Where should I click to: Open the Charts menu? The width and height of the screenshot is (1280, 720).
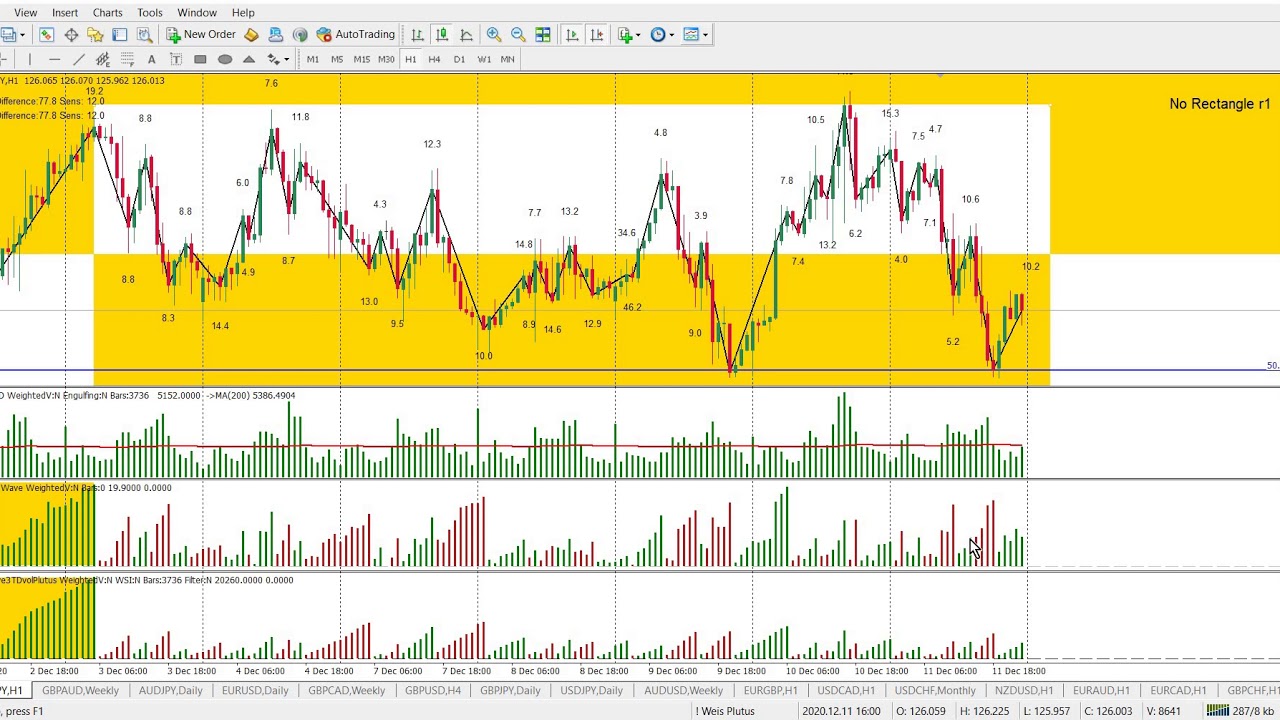(107, 13)
